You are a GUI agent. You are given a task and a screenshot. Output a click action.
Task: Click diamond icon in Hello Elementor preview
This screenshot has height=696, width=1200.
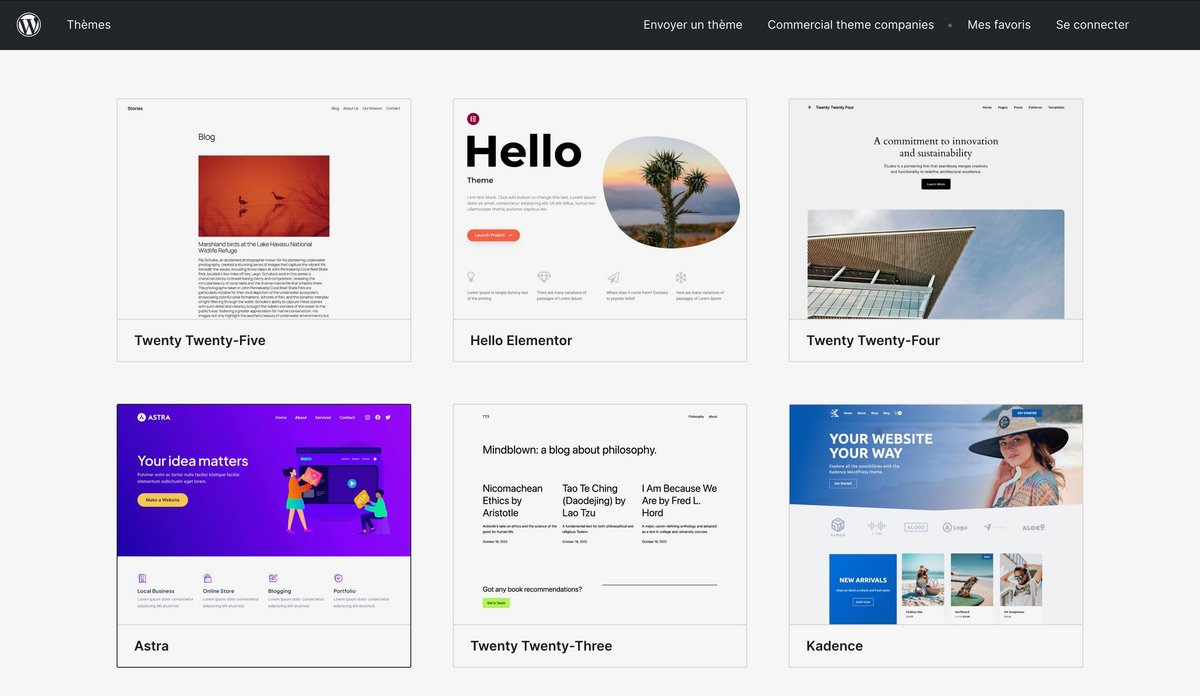pyautogui.click(x=544, y=277)
